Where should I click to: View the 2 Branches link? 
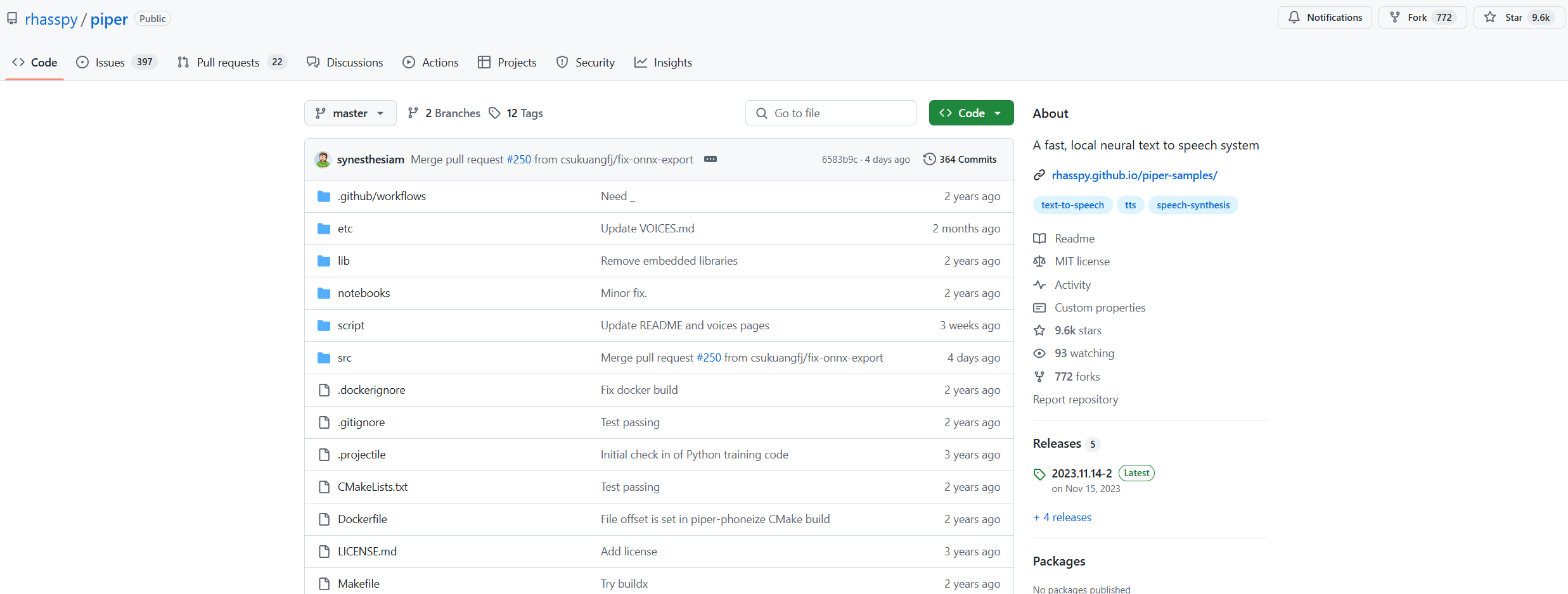[444, 113]
